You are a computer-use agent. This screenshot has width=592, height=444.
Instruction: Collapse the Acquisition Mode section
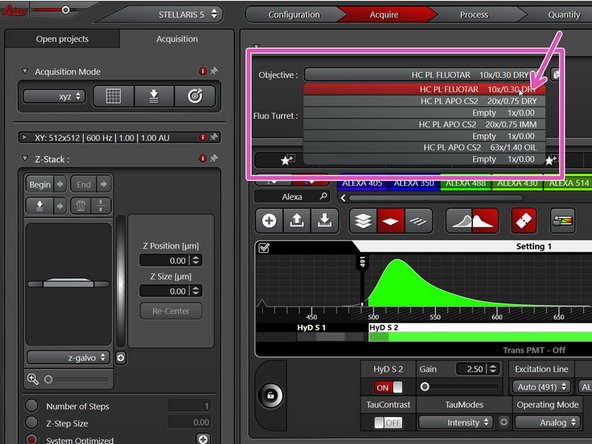click(25, 71)
